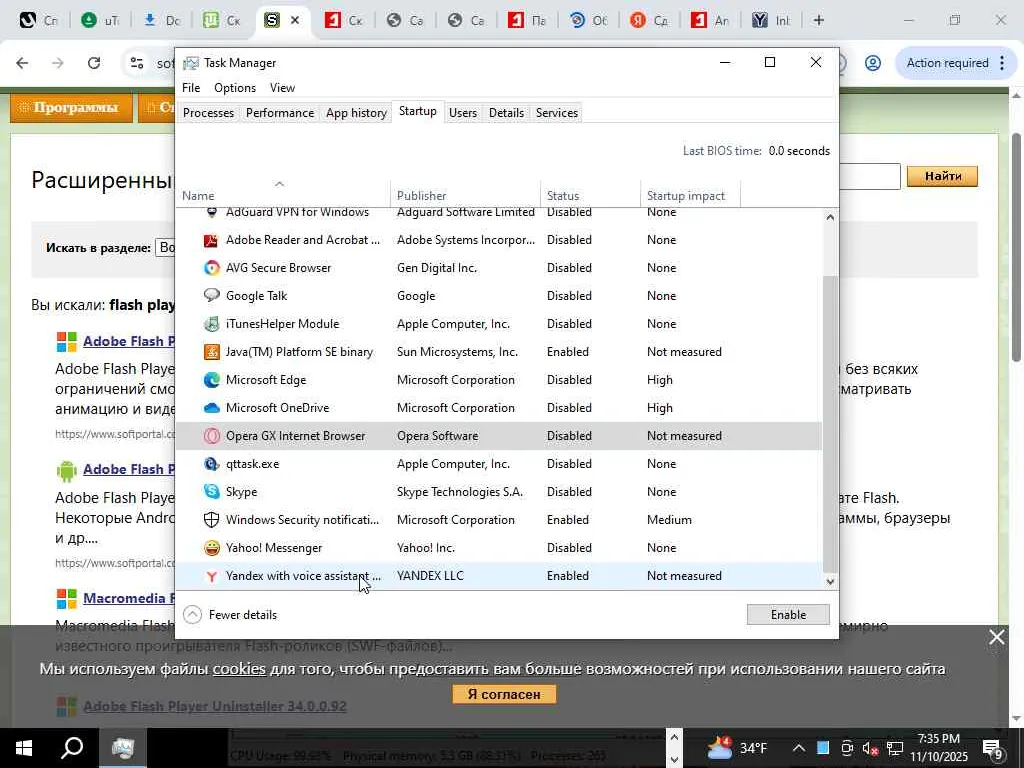Screen dimensions: 1024x768
Task: Switch to the Performance tab
Action: click(x=280, y=113)
